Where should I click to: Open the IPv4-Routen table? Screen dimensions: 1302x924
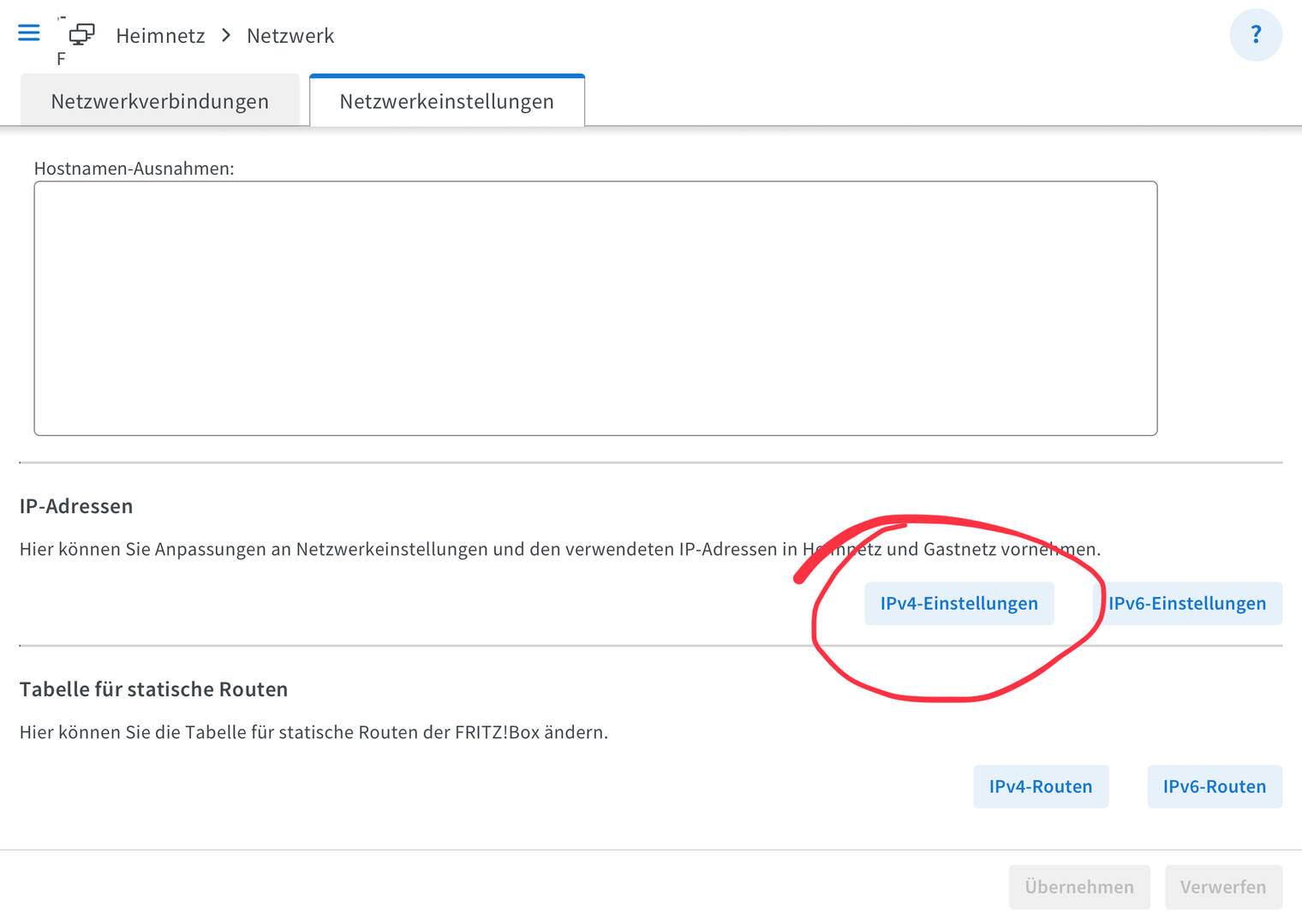[1040, 787]
